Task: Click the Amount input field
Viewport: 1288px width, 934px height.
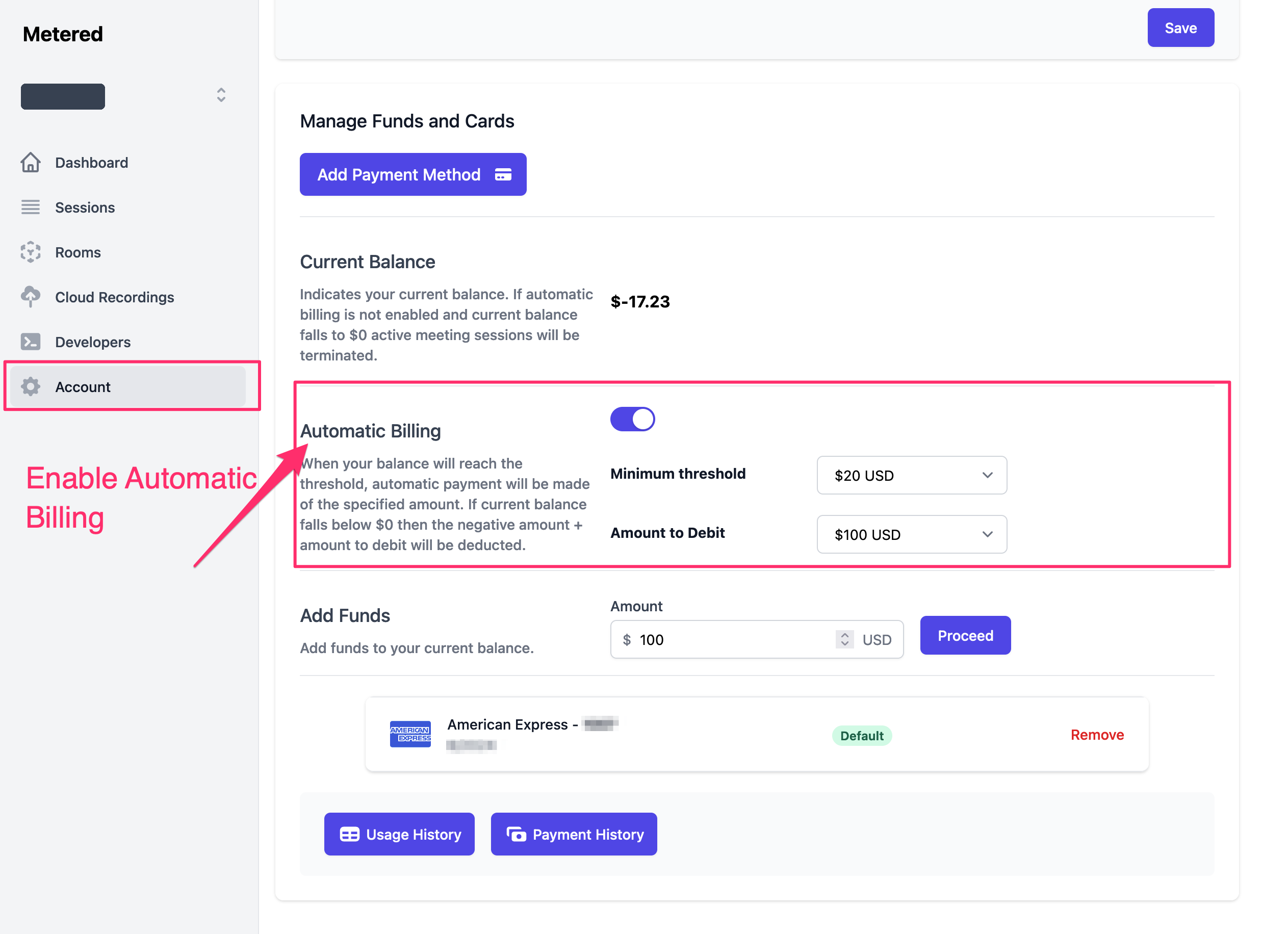Action: pos(757,639)
